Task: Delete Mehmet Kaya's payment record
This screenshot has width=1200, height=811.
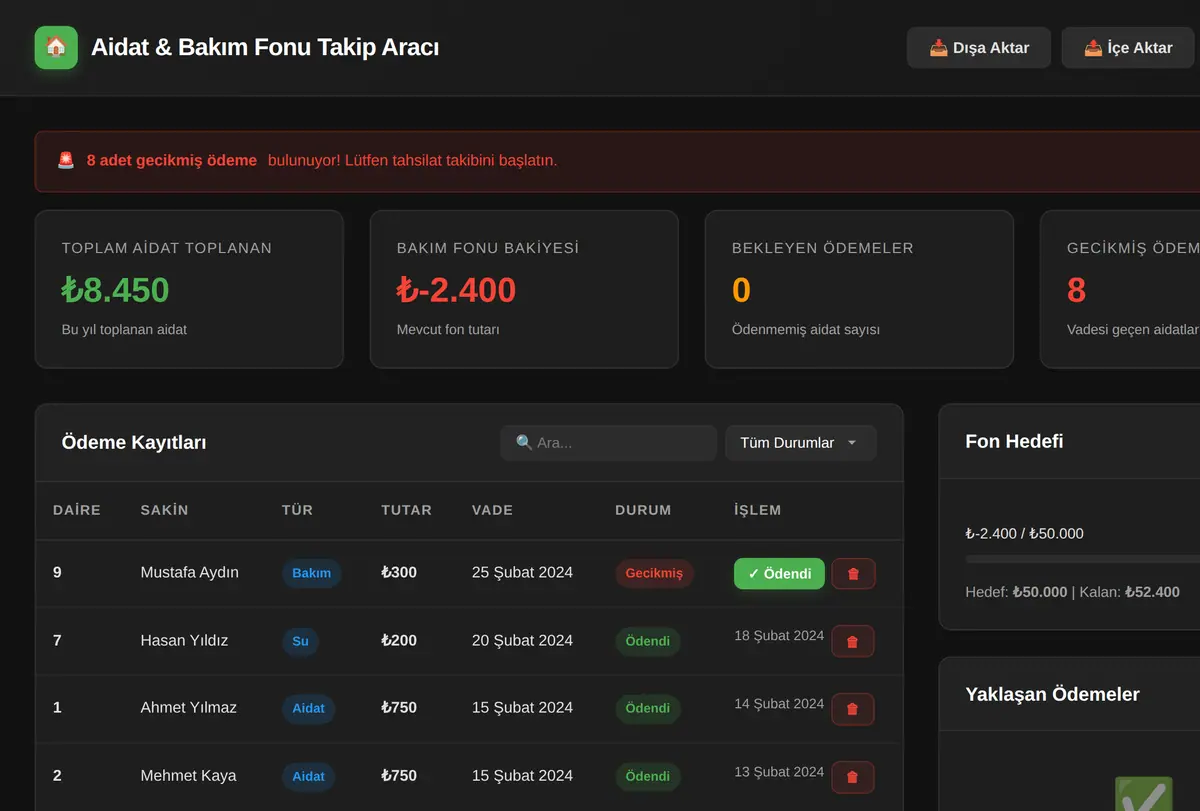Action: (853, 777)
